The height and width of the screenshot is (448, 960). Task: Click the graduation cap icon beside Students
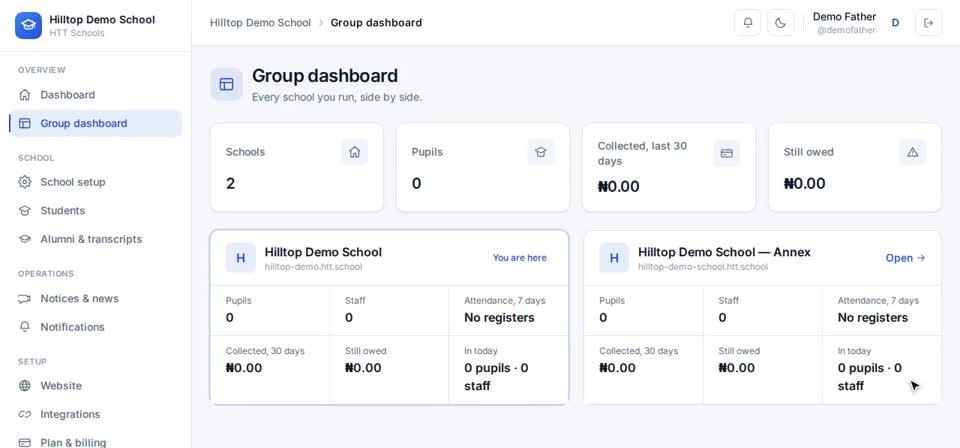pos(24,211)
